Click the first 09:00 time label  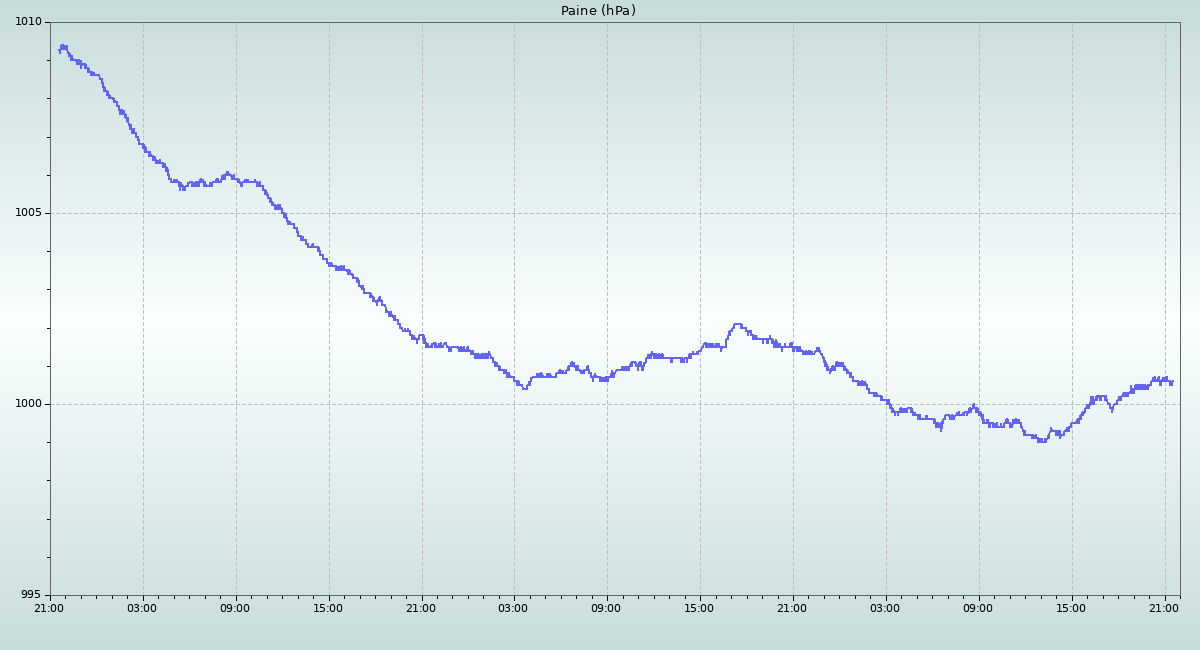(x=235, y=608)
